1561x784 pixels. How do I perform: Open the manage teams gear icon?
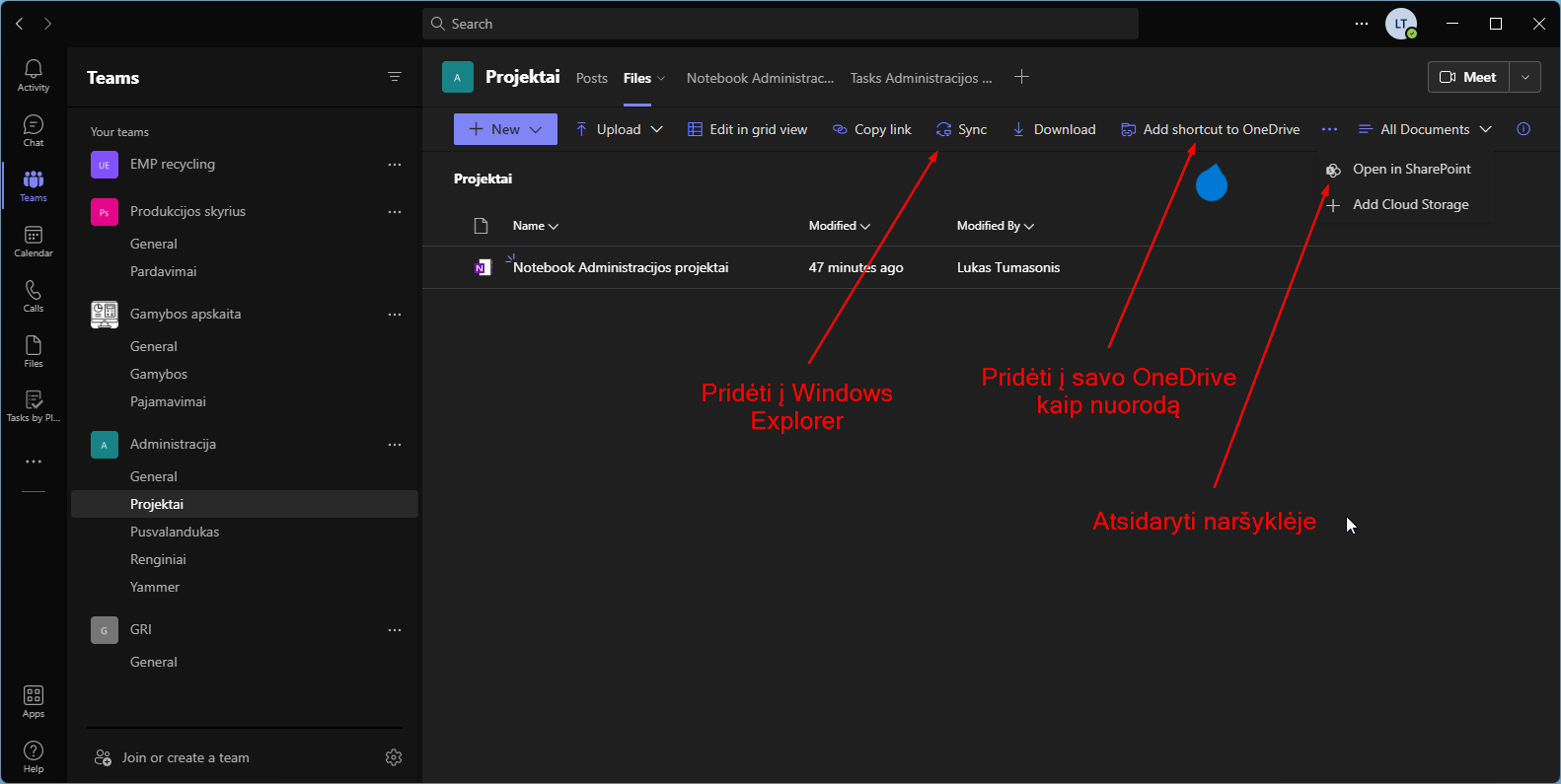tap(394, 757)
